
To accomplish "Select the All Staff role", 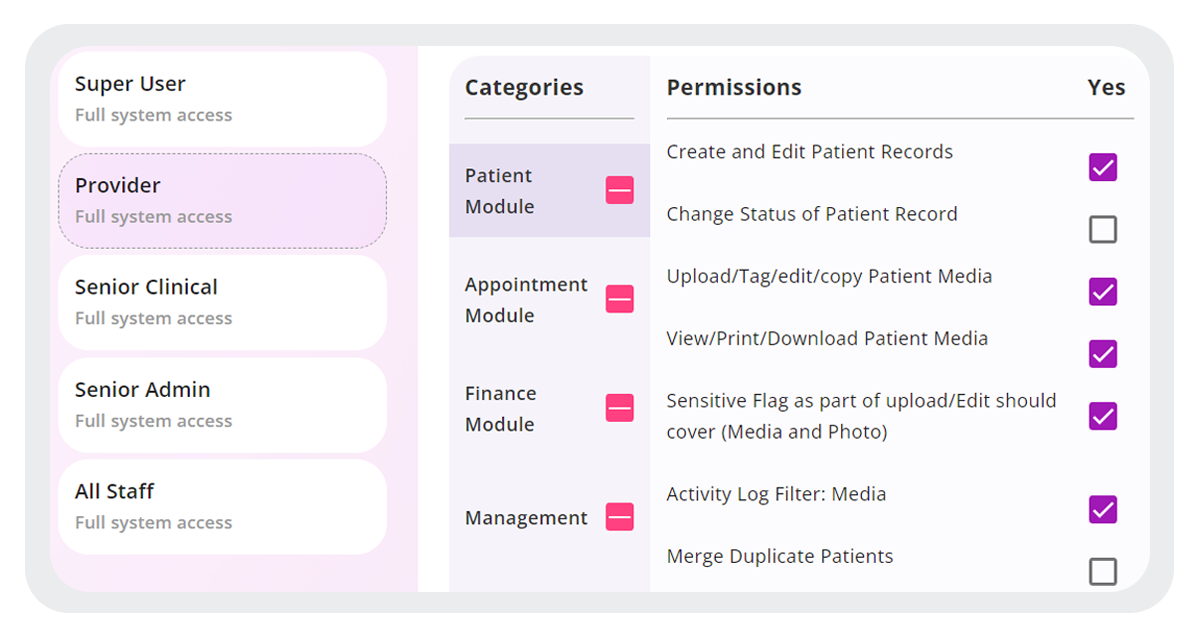I will click(x=222, y=505).
